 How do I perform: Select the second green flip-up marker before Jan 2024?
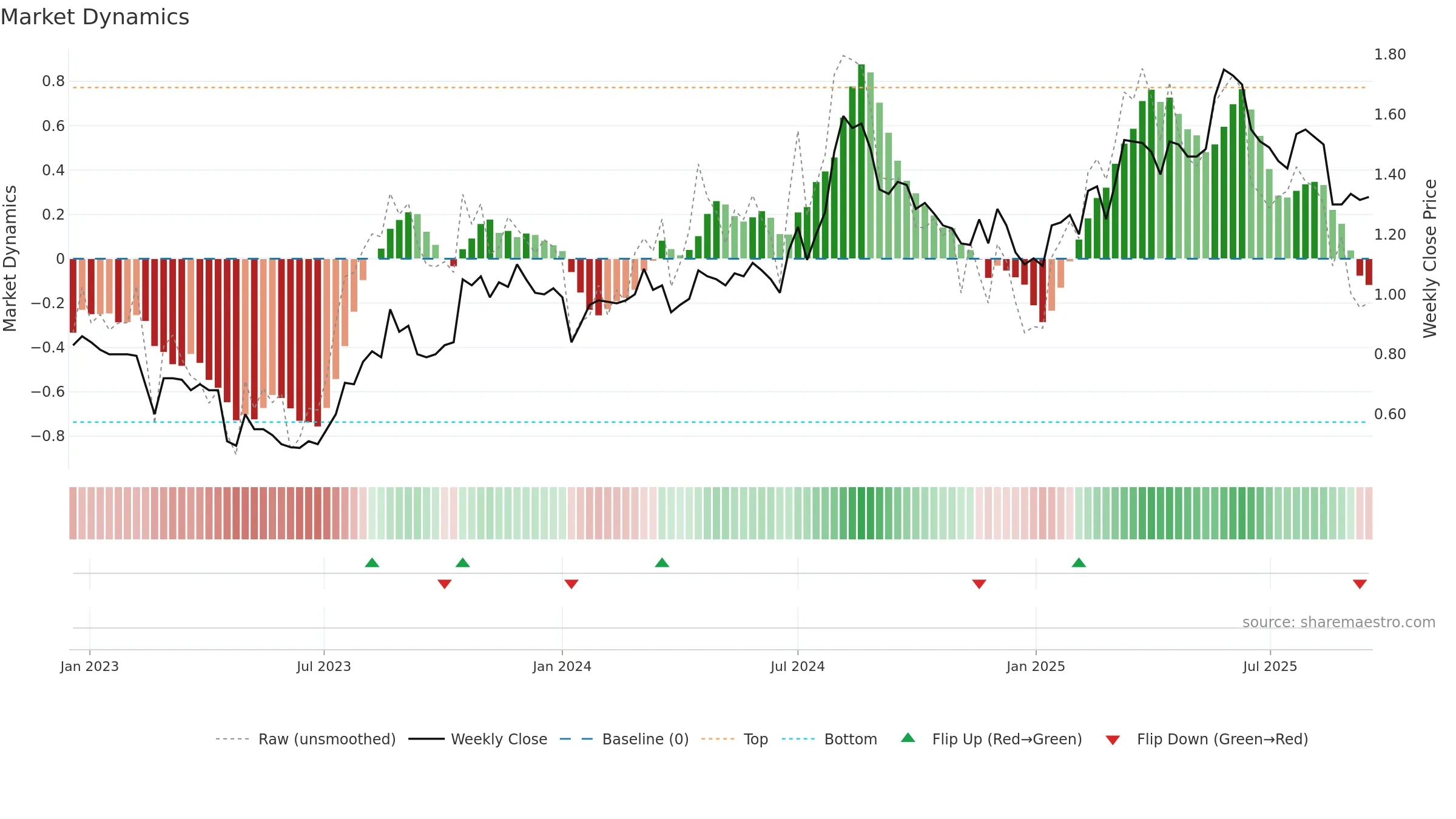click(463, 562)
